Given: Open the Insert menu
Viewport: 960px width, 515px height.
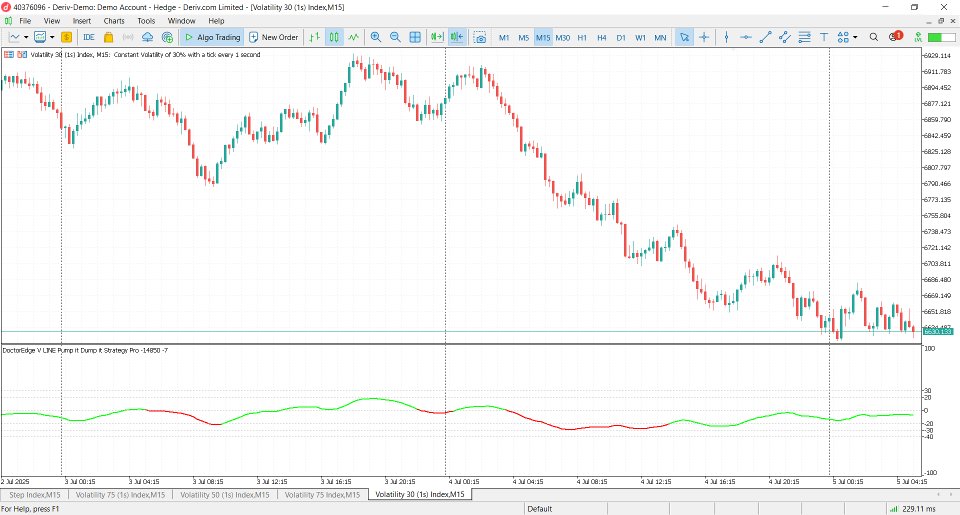Looking at the screenshot, I should point(81,21).
